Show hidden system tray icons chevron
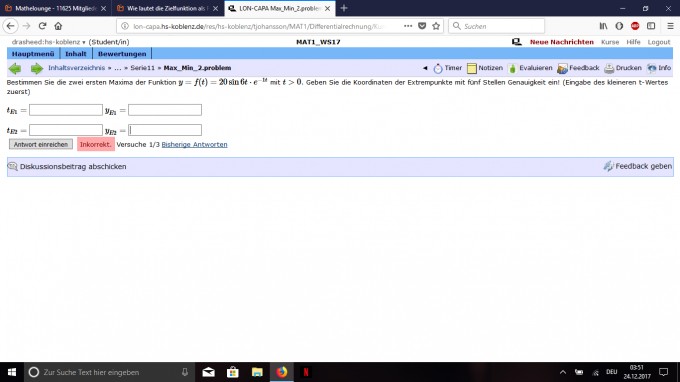 pos(562,372)
